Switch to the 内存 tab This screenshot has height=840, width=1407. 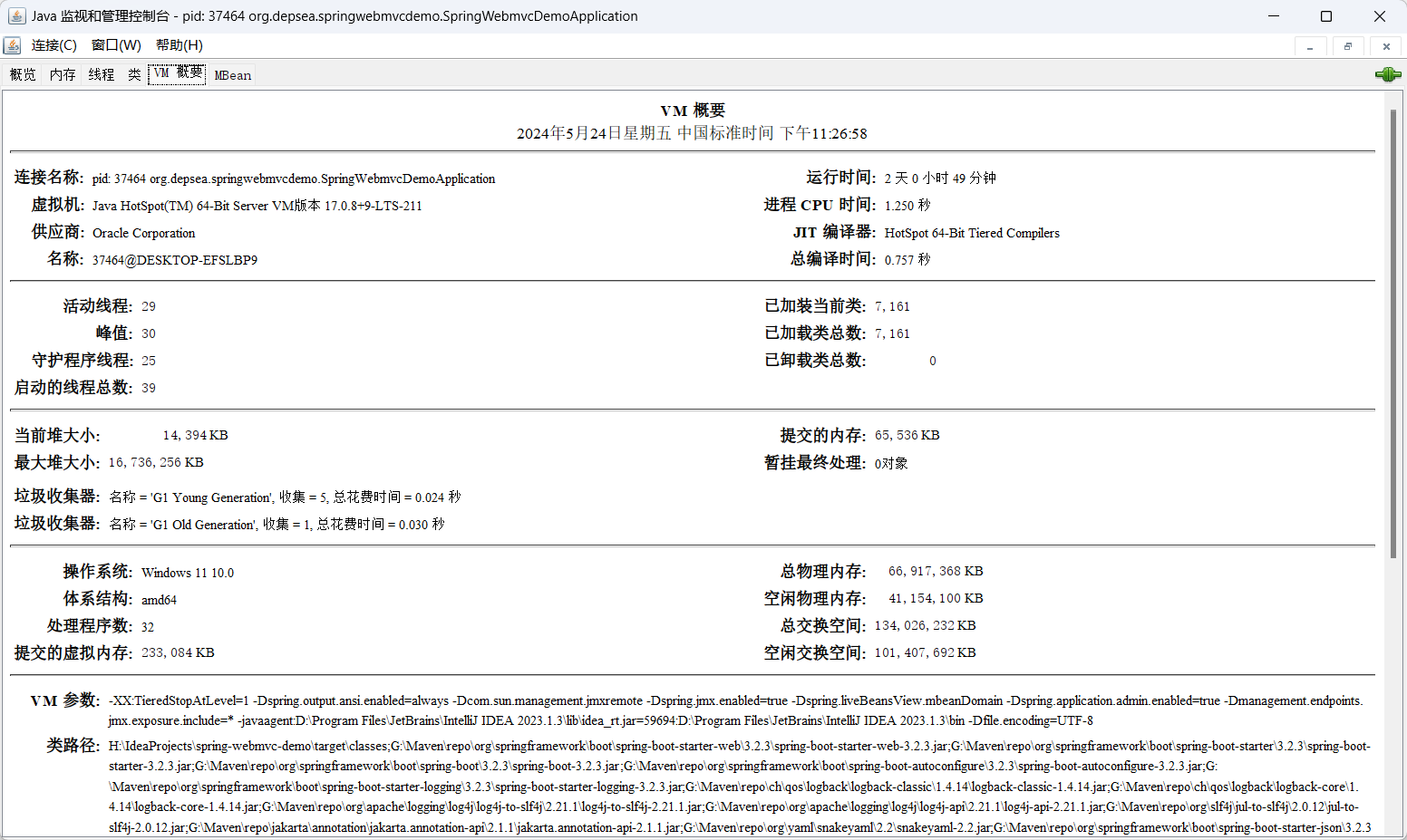pos(63,74)
